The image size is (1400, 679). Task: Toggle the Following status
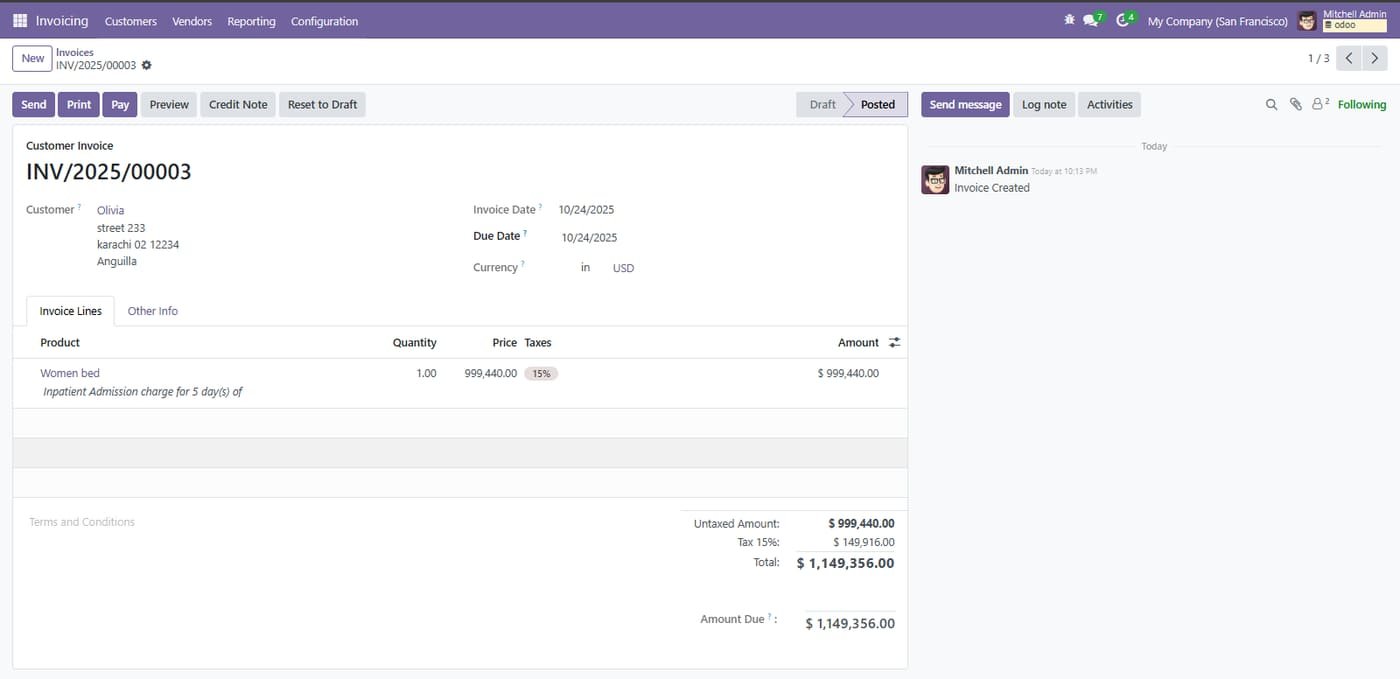coord(1362,104)
